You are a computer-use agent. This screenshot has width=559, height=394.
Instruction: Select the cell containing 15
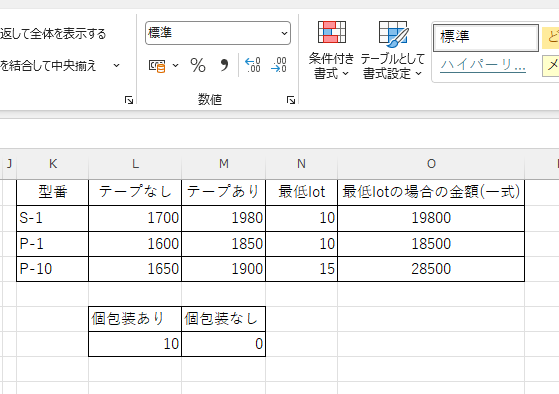tap(302, 269)
